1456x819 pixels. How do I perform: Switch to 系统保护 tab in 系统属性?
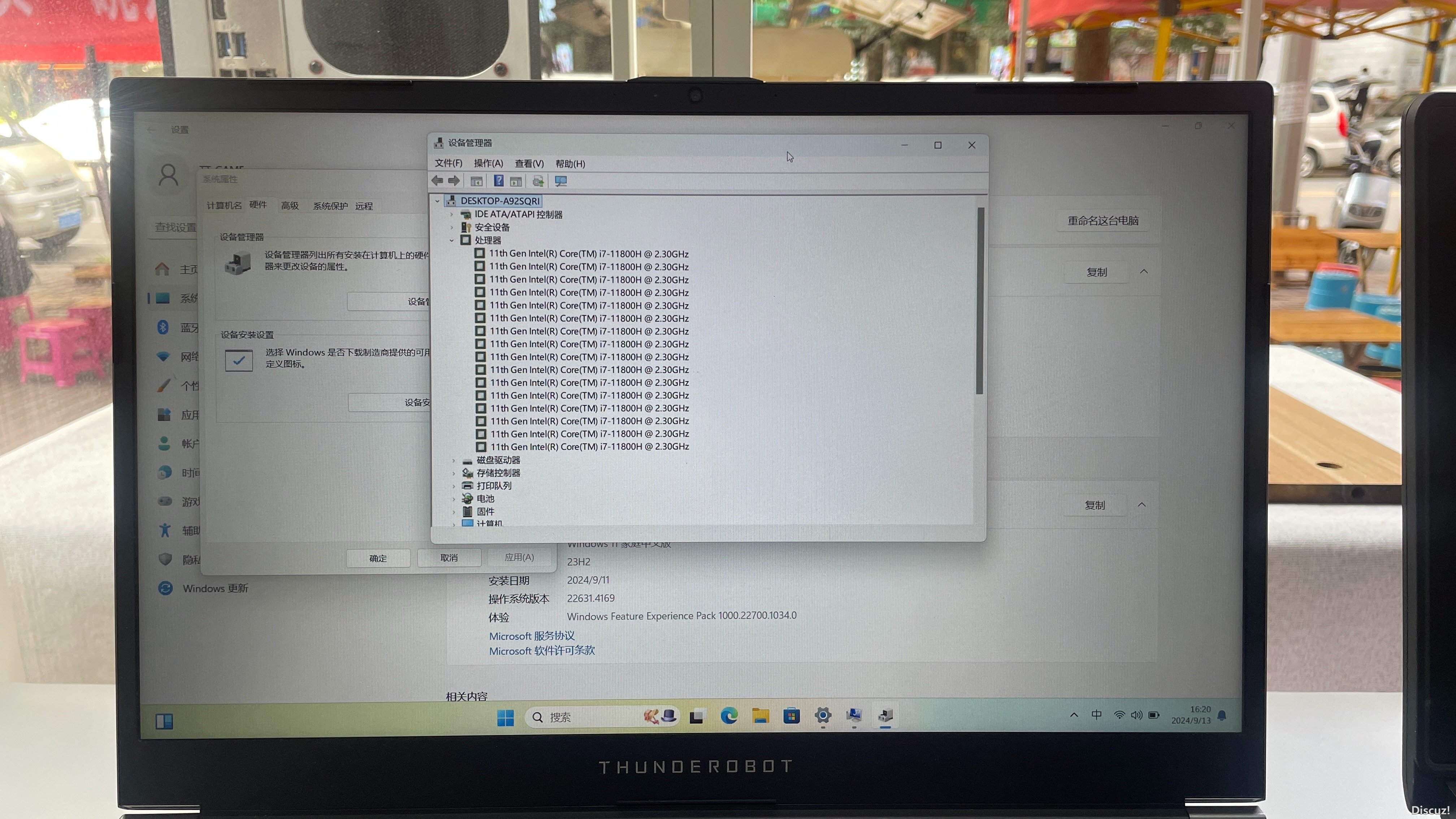(x=330, y=206)
